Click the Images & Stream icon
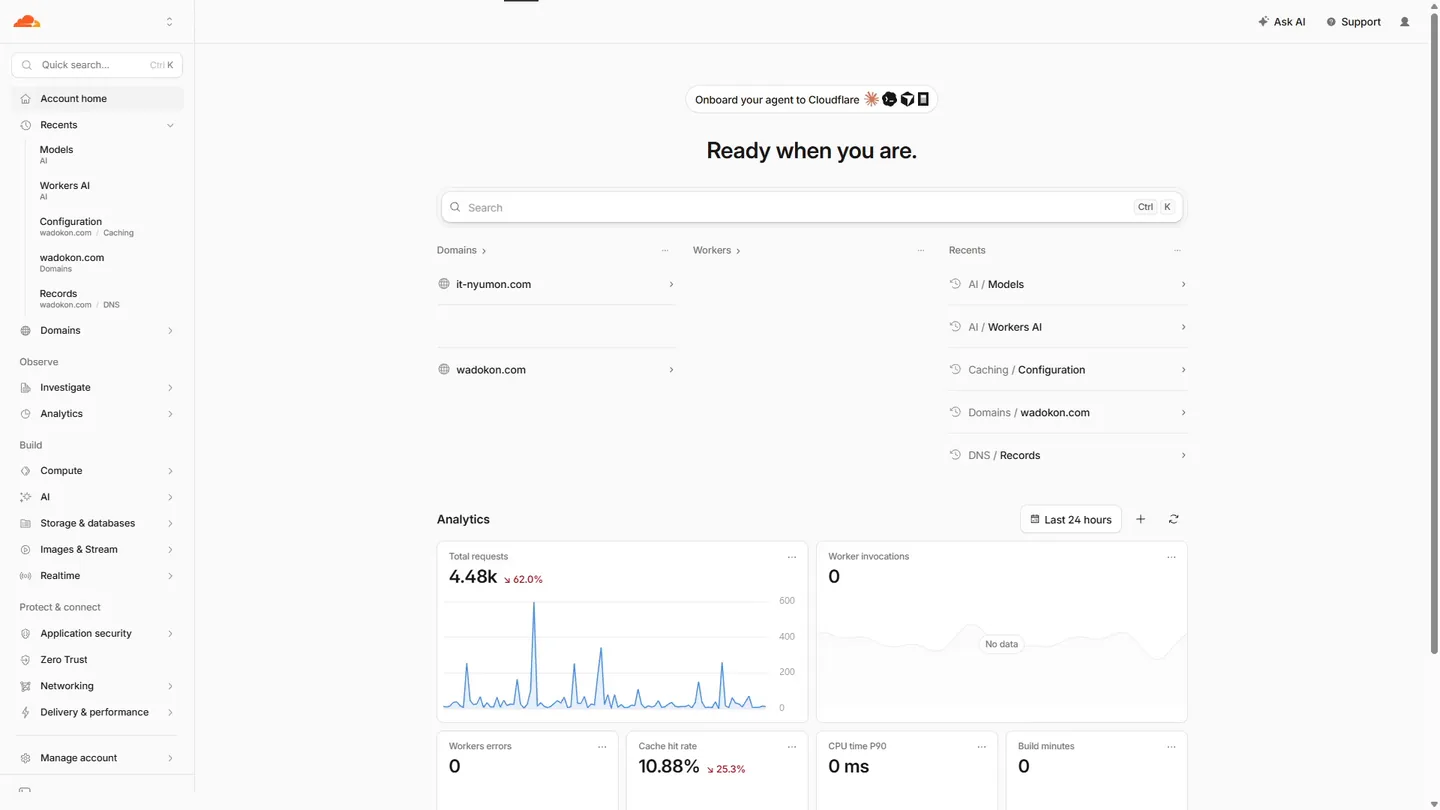 click(x=26, y=550)
